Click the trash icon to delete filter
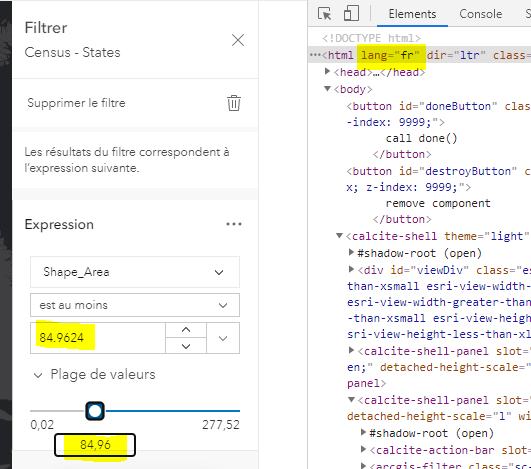Viewport: 531px width, 469px height. click(234, 103)
